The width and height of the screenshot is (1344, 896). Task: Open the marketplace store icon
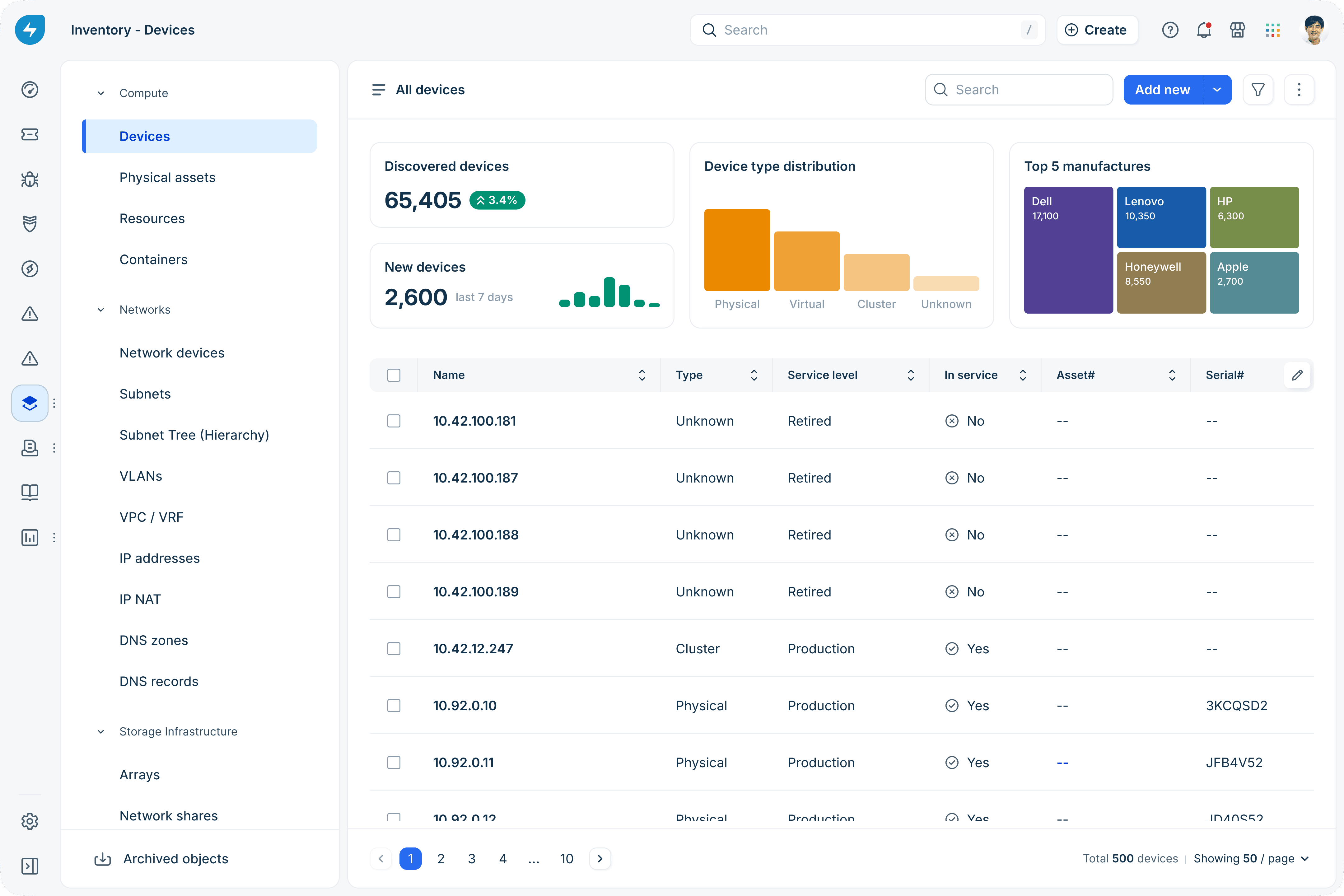(1237, 30)
